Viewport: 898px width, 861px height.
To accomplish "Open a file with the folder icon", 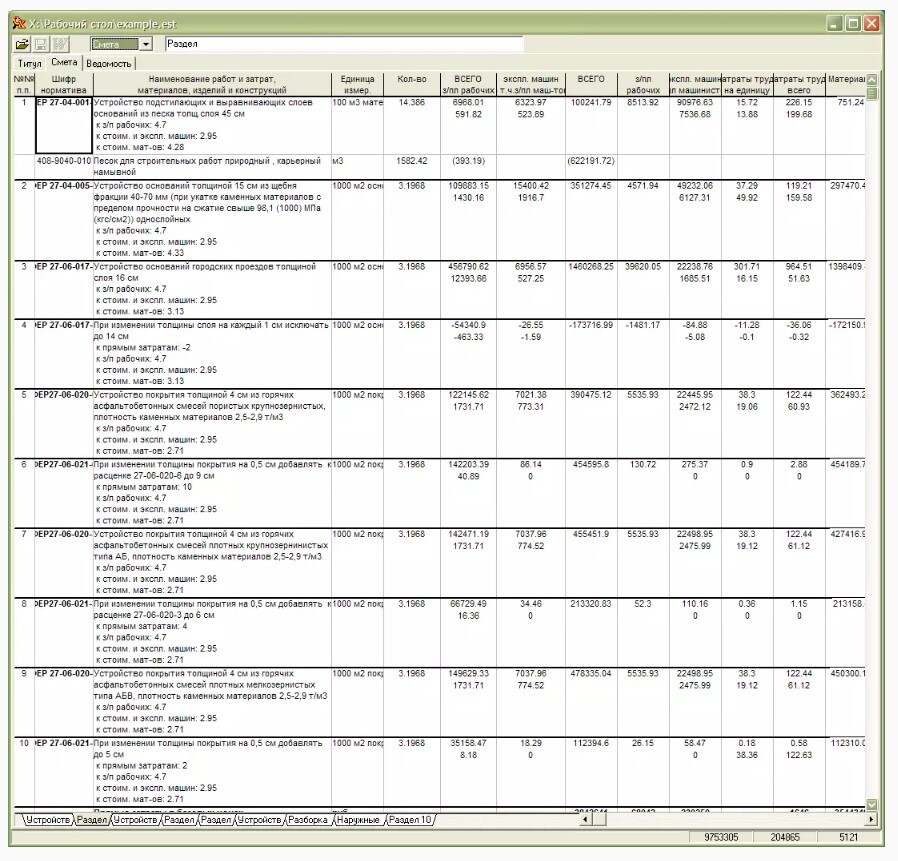I will point(22,44).
